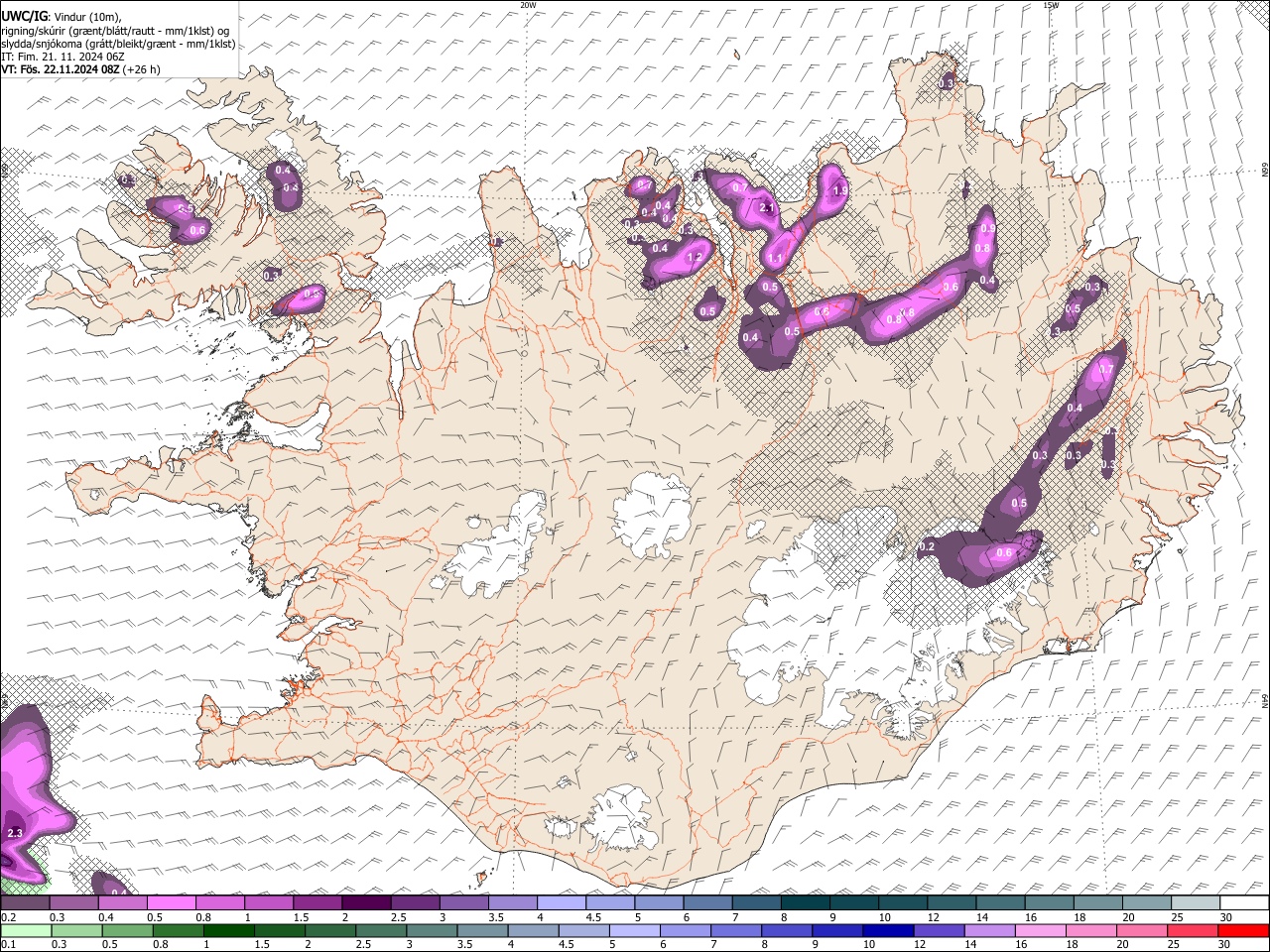Click the 2.1 snowfall value on the map
Screen dimensions: 1270x952
[x=766, y=209]
